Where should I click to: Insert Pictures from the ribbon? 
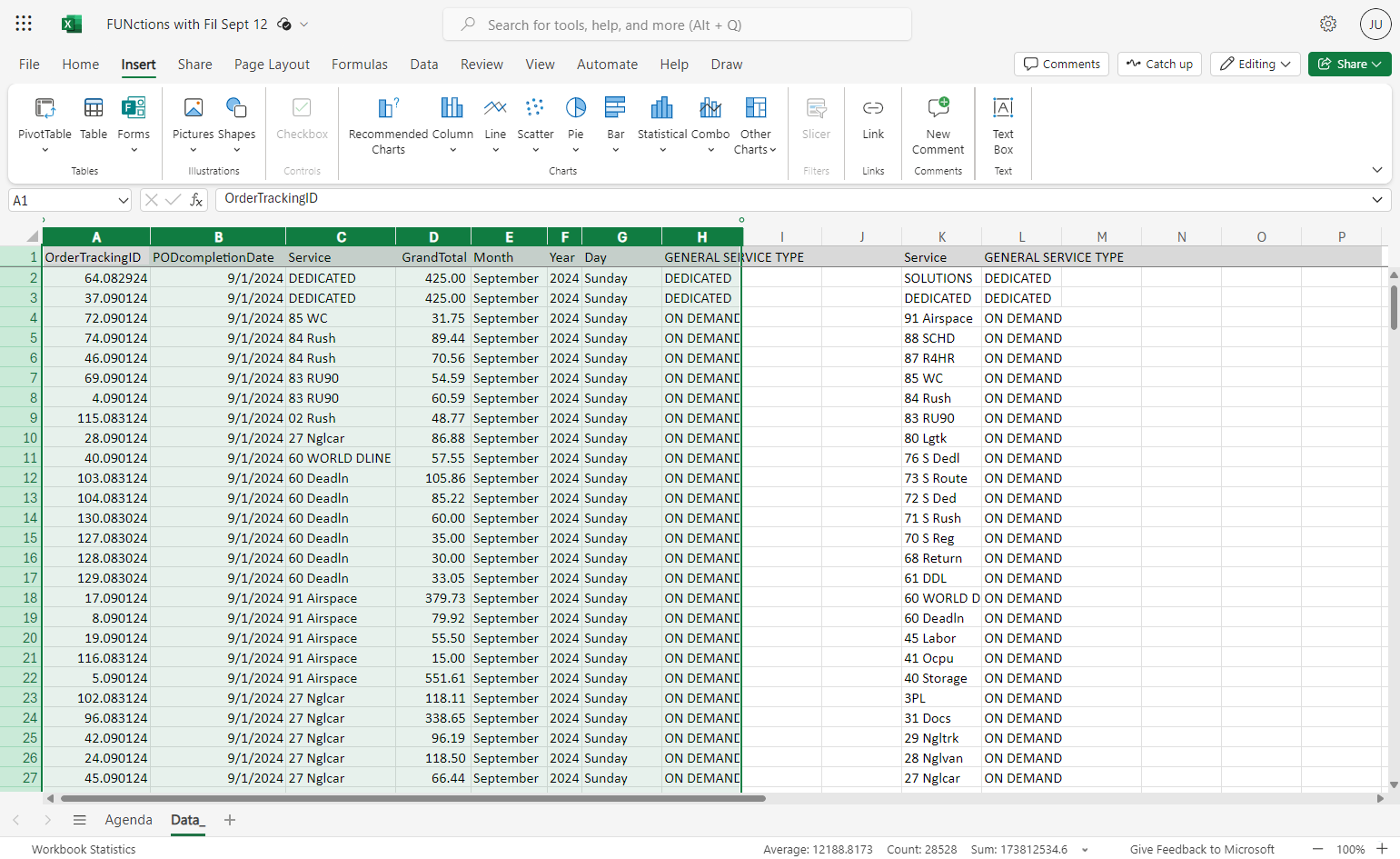click(193, 125)
